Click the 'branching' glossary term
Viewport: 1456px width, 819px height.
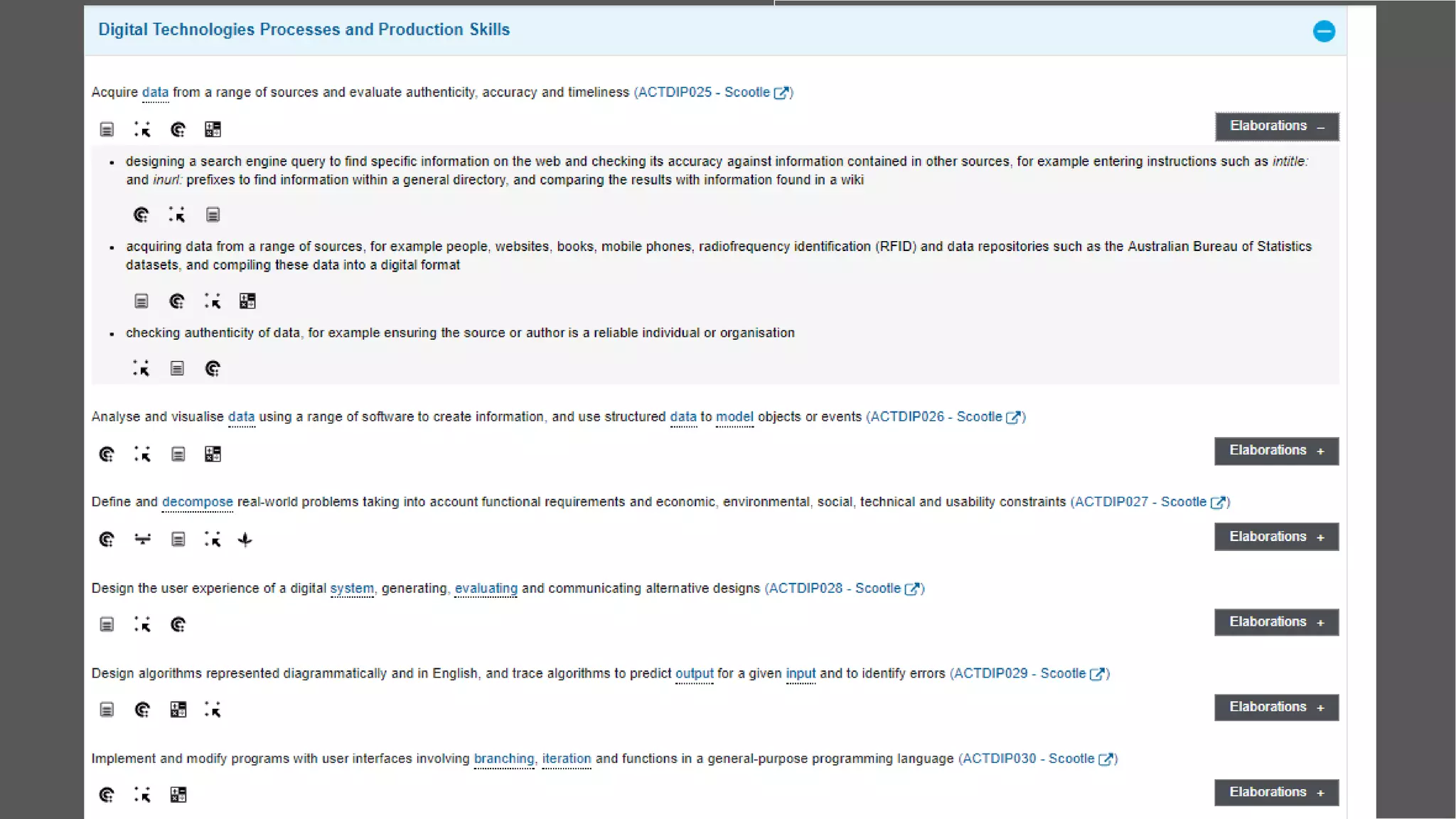pyautogui.click(x=503, y=759)
